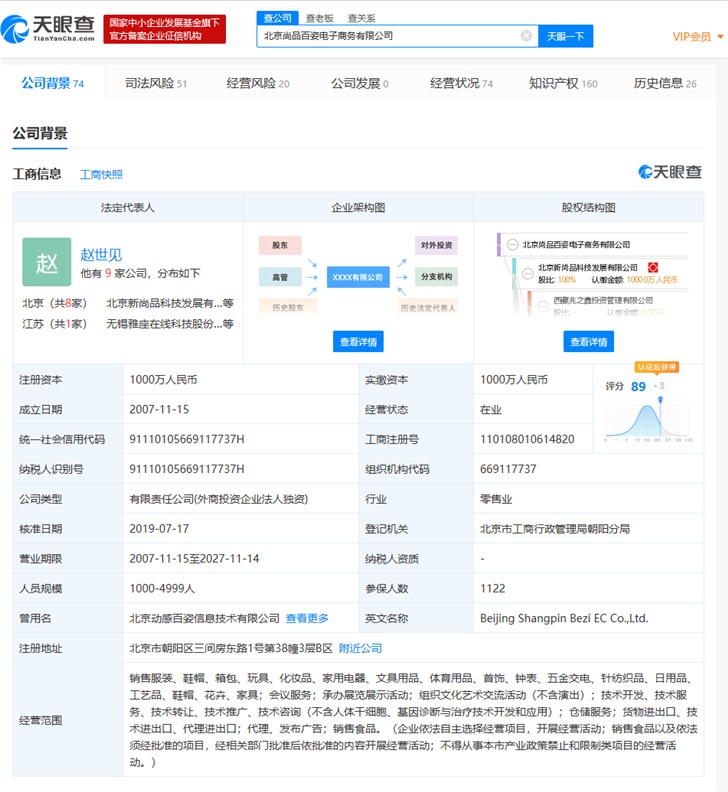728x792 pixels.
Task: Click 查看详情 under 企业架构图
Action: [358, 342]
